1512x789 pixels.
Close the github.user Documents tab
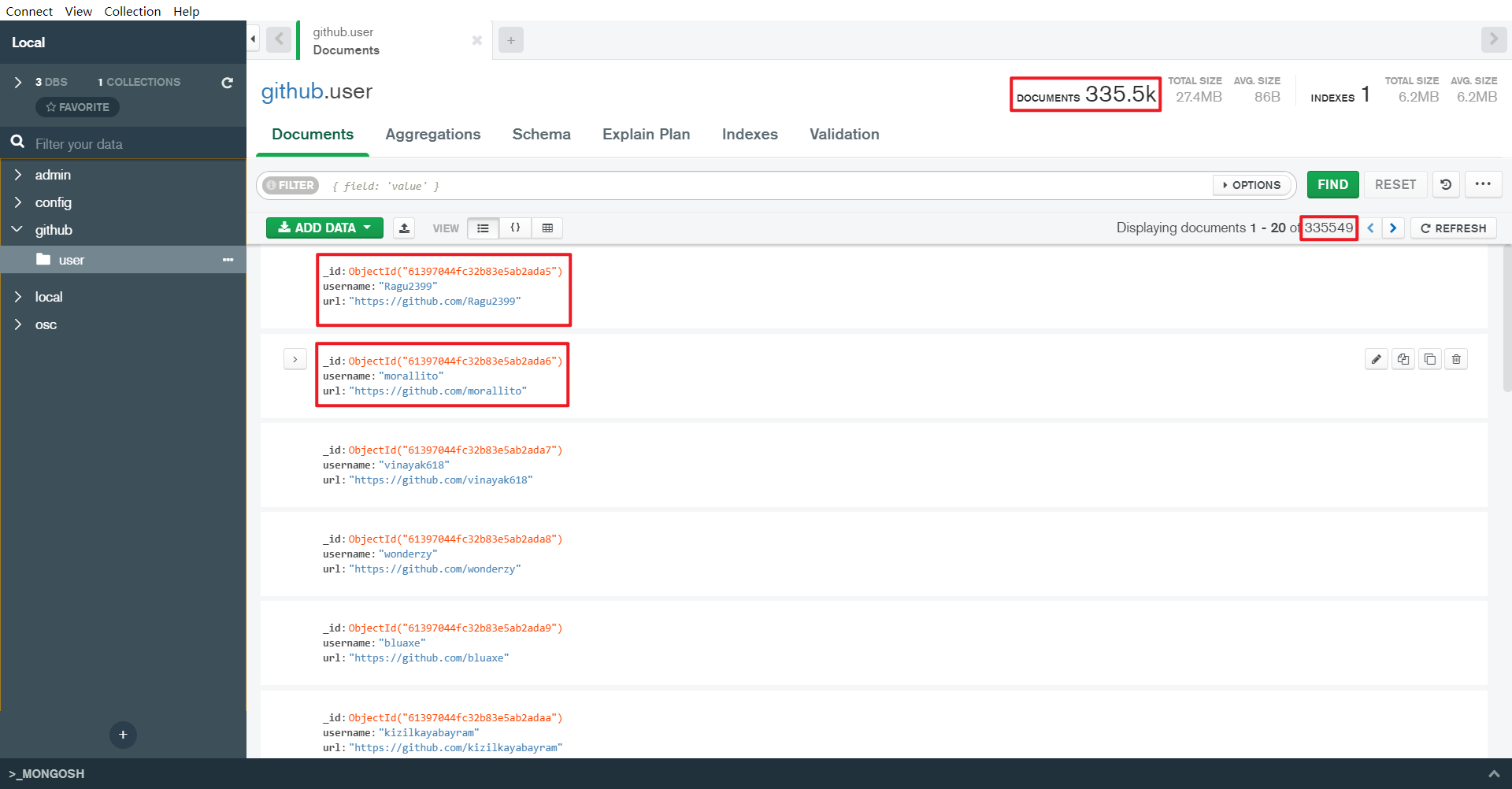pyautogui.click(x=476, y=40)
